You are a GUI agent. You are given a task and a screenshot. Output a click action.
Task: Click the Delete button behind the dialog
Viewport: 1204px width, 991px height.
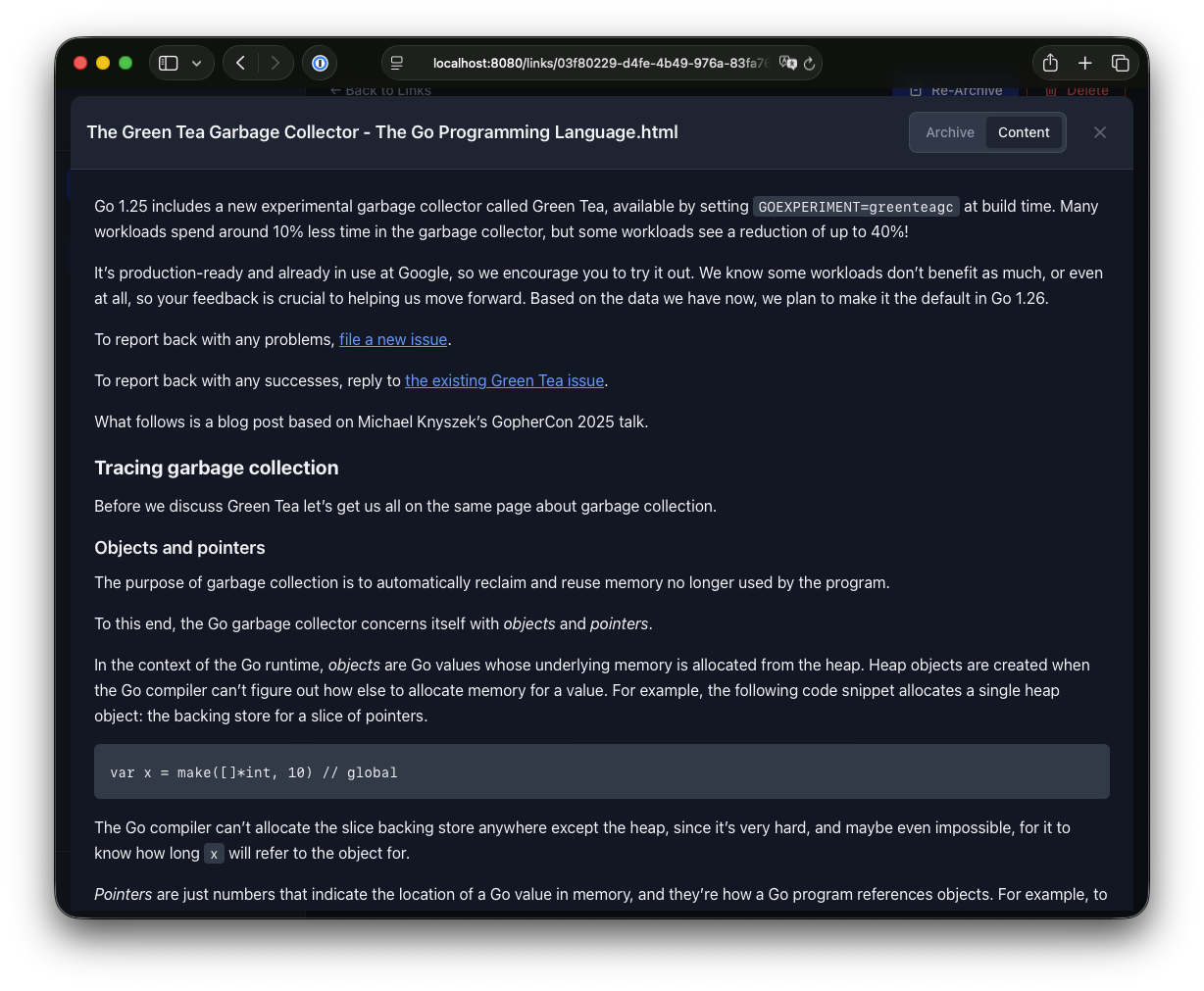[x=1077, y=90]
